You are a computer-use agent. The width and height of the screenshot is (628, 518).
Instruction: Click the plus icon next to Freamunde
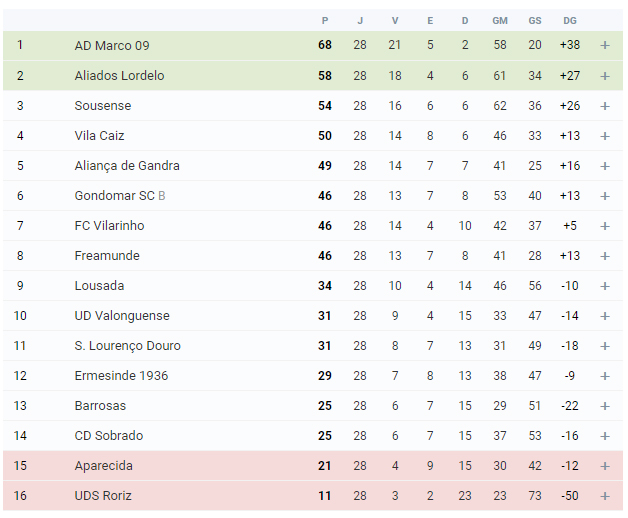tap(605, 256)
